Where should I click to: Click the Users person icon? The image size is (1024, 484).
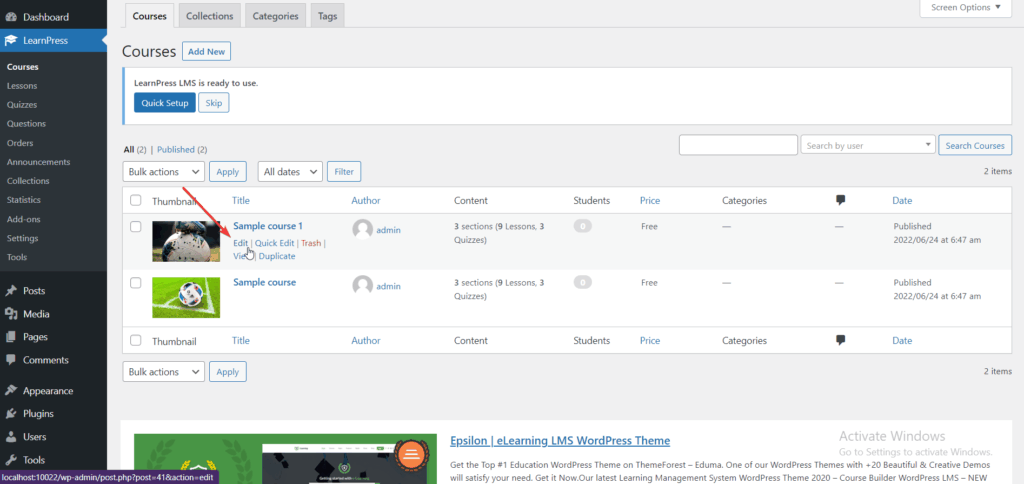(x=11, y=436)
